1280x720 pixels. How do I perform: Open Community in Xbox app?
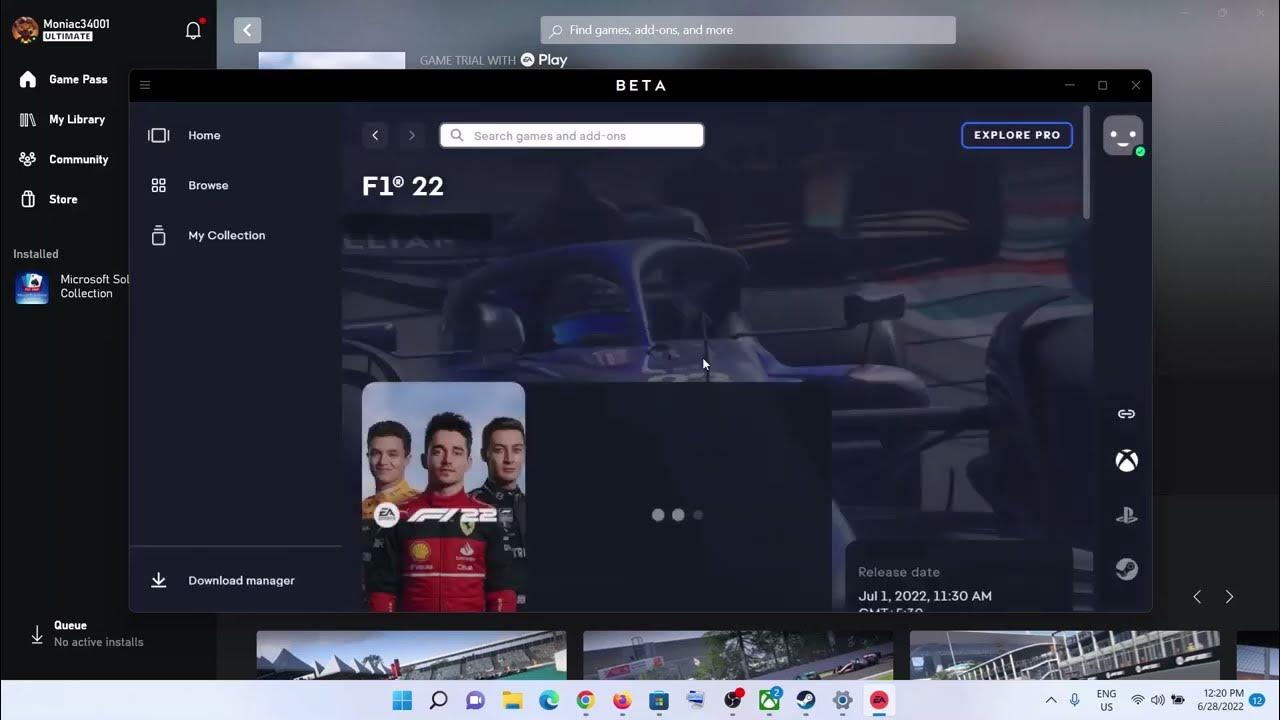point(64,159)
